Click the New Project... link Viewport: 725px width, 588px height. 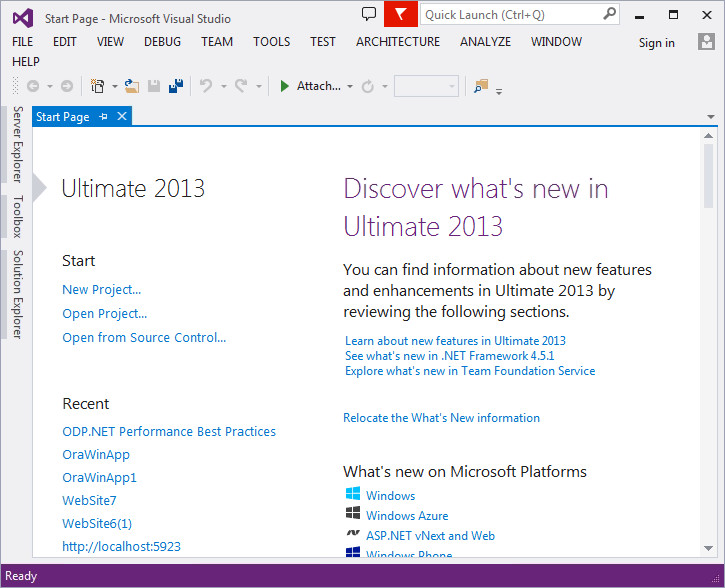coord(102,289)
